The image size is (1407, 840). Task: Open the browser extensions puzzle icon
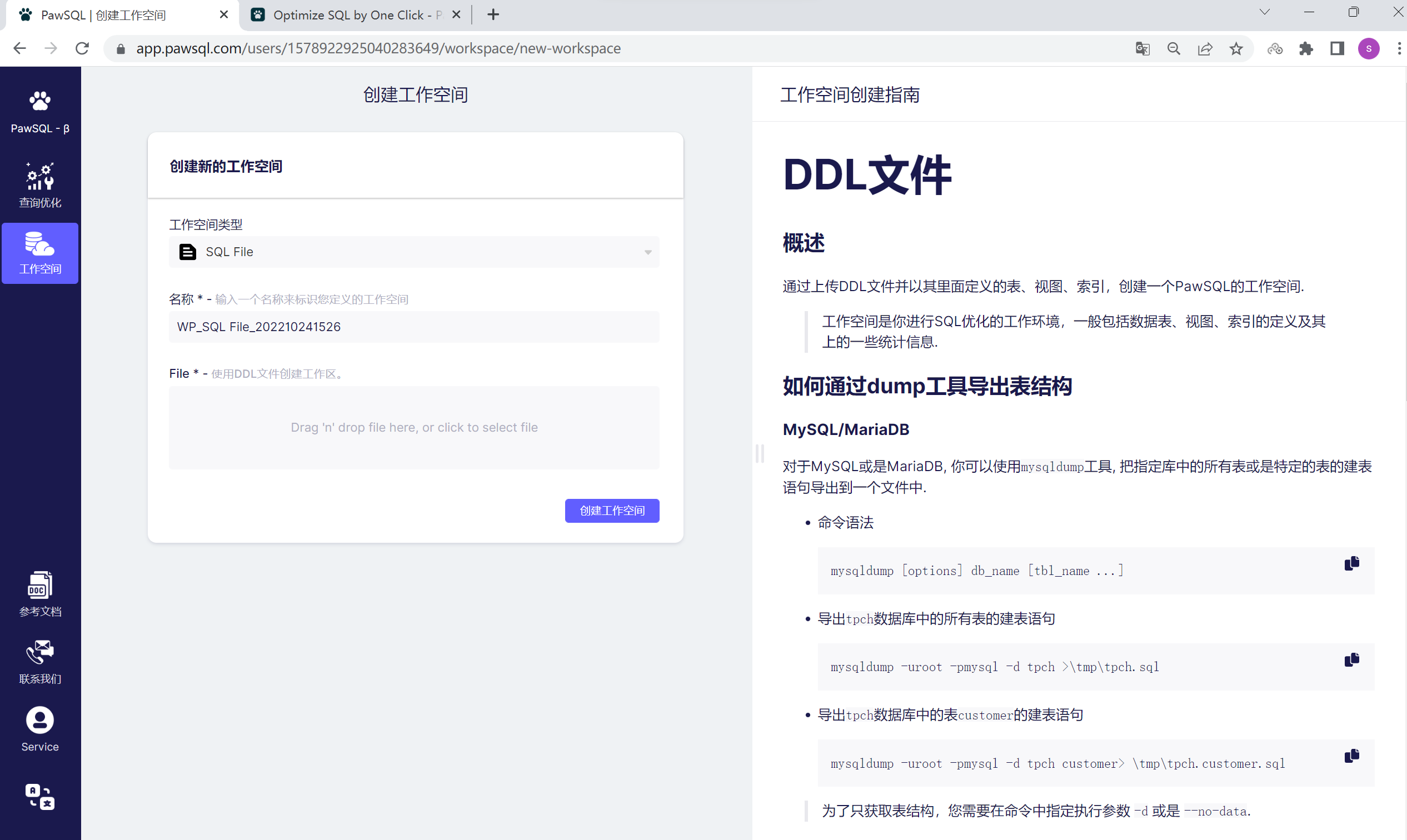[x=1306, y=49]
